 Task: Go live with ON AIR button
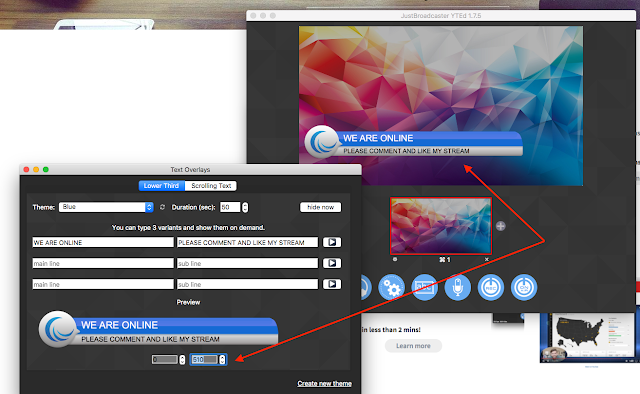(x=524, y=287)
